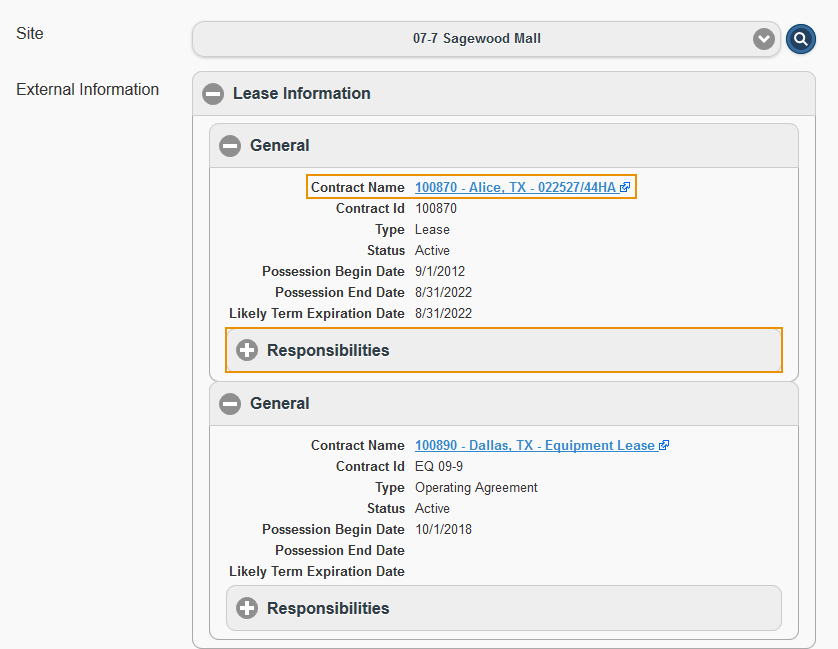Click the highlighted Contract Name field
Viewport: 838px width, 649px height.
click(x=470, y=186)
